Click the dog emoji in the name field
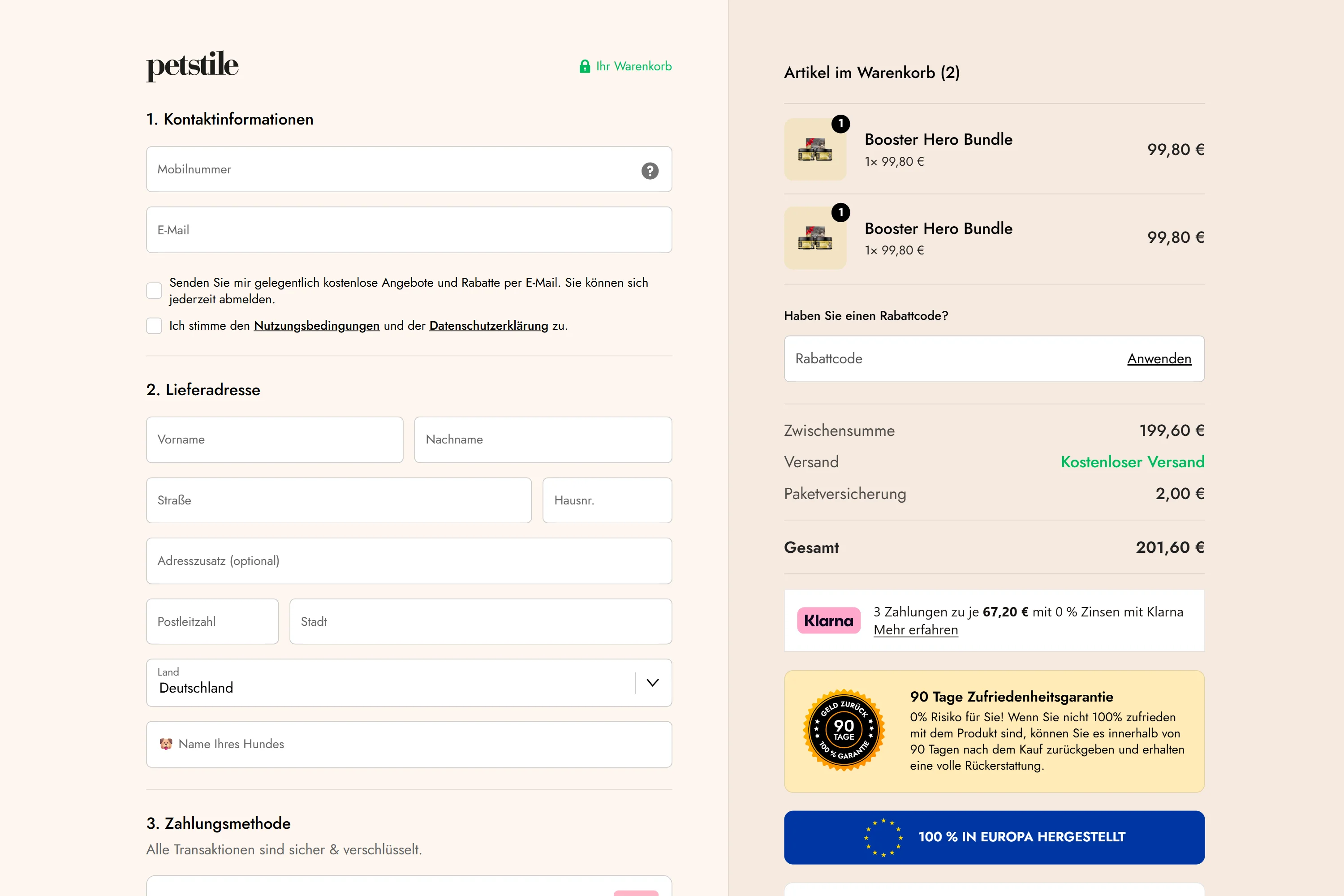 tap(166, 744)
